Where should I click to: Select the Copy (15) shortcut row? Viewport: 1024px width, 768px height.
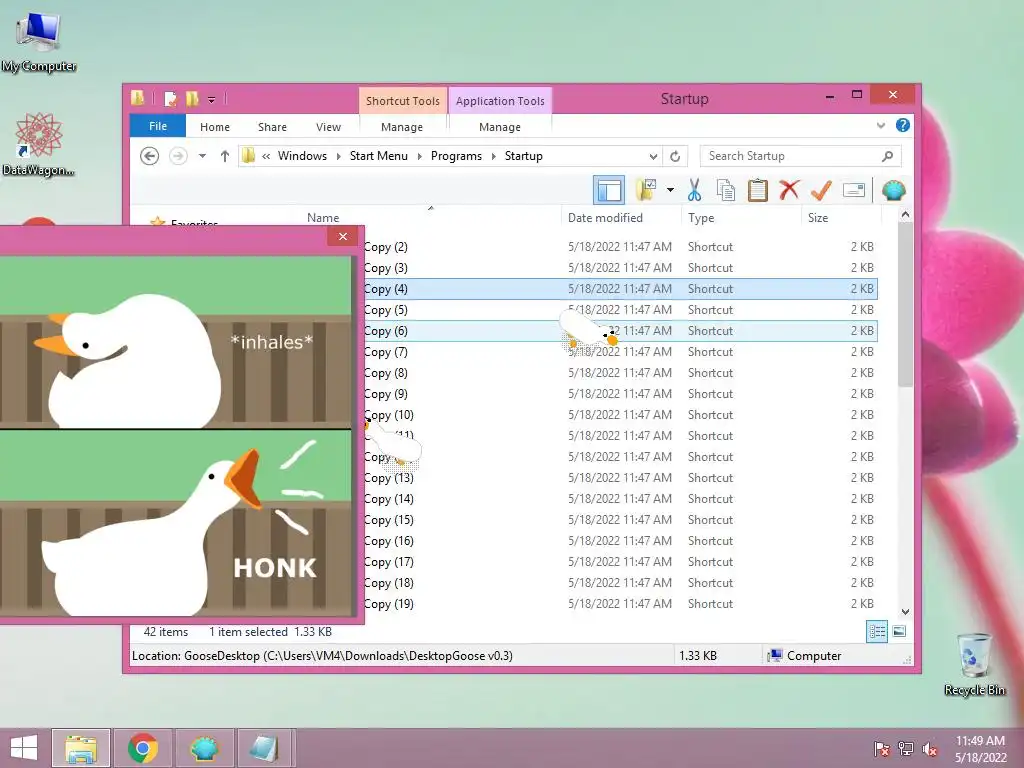[620, 520]
